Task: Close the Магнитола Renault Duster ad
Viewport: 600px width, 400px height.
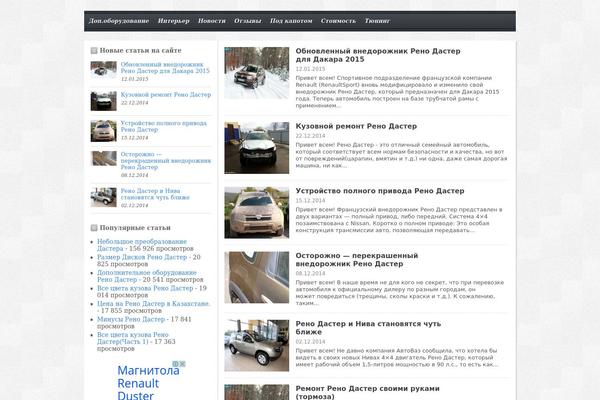Action: [x=183, y=364]
